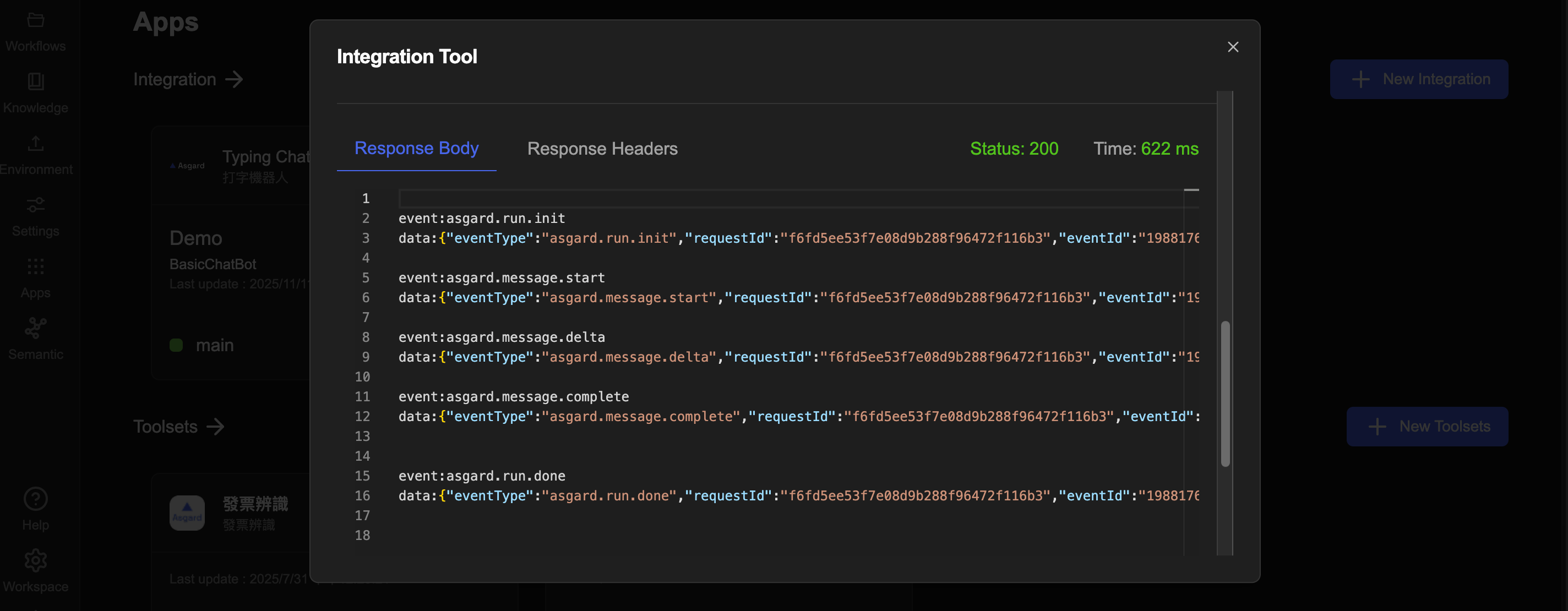Open the Knowledge section icon
This screenshot has width=1568, height=611.
click(x=35, y=81)
